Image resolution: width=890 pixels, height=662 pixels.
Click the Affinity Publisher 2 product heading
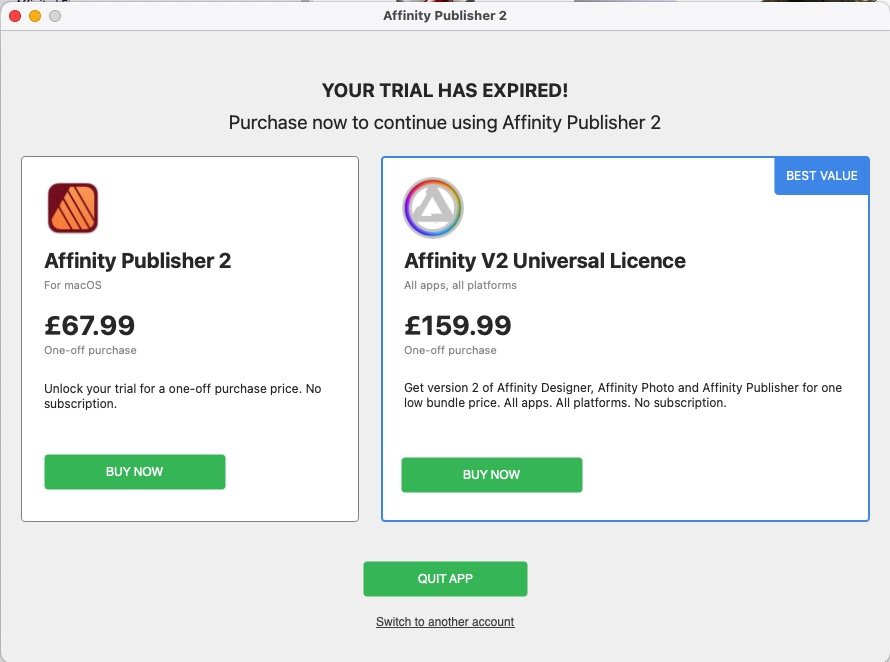click(138, 262)
